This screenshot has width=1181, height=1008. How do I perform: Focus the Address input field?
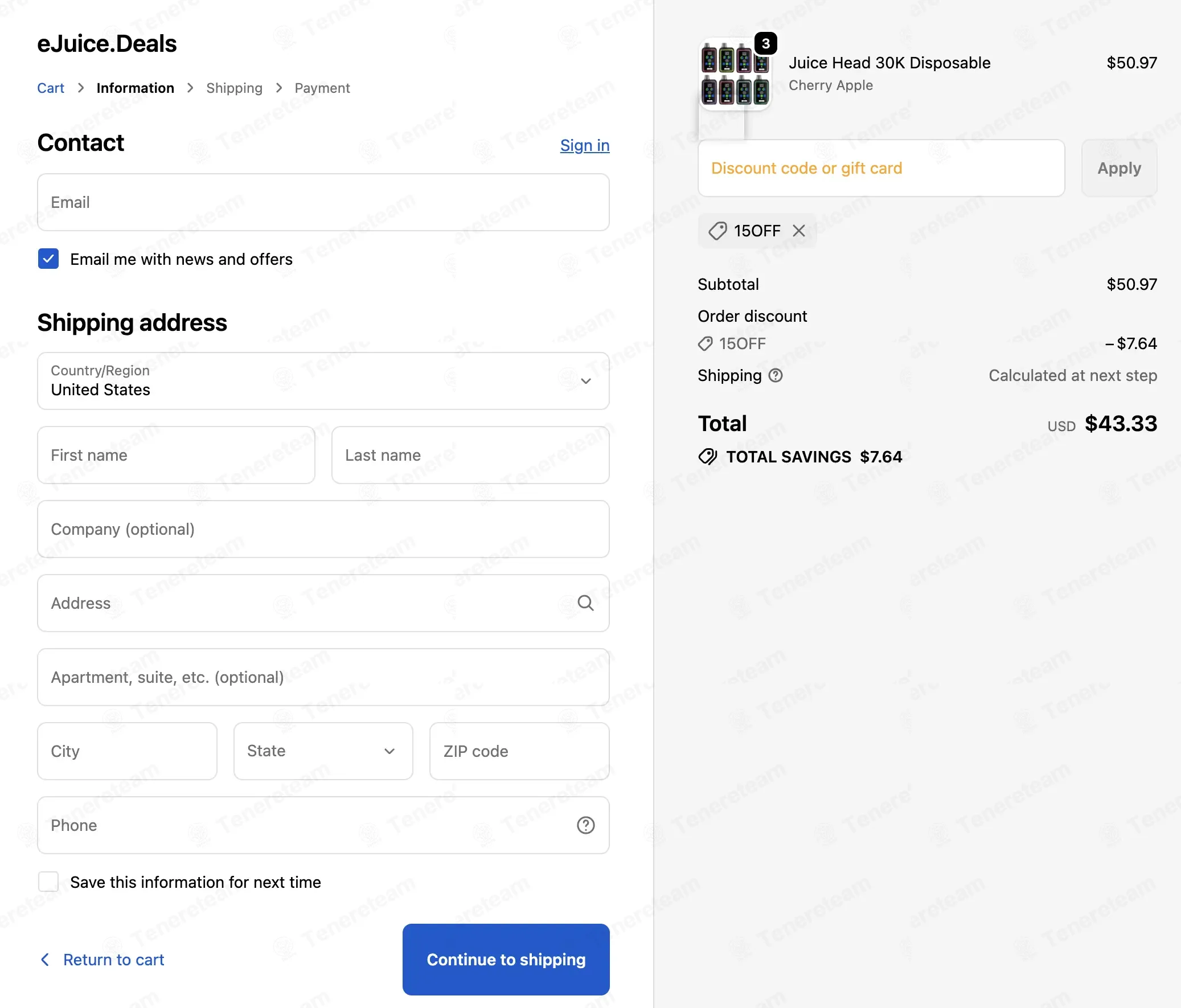[323, 603]
